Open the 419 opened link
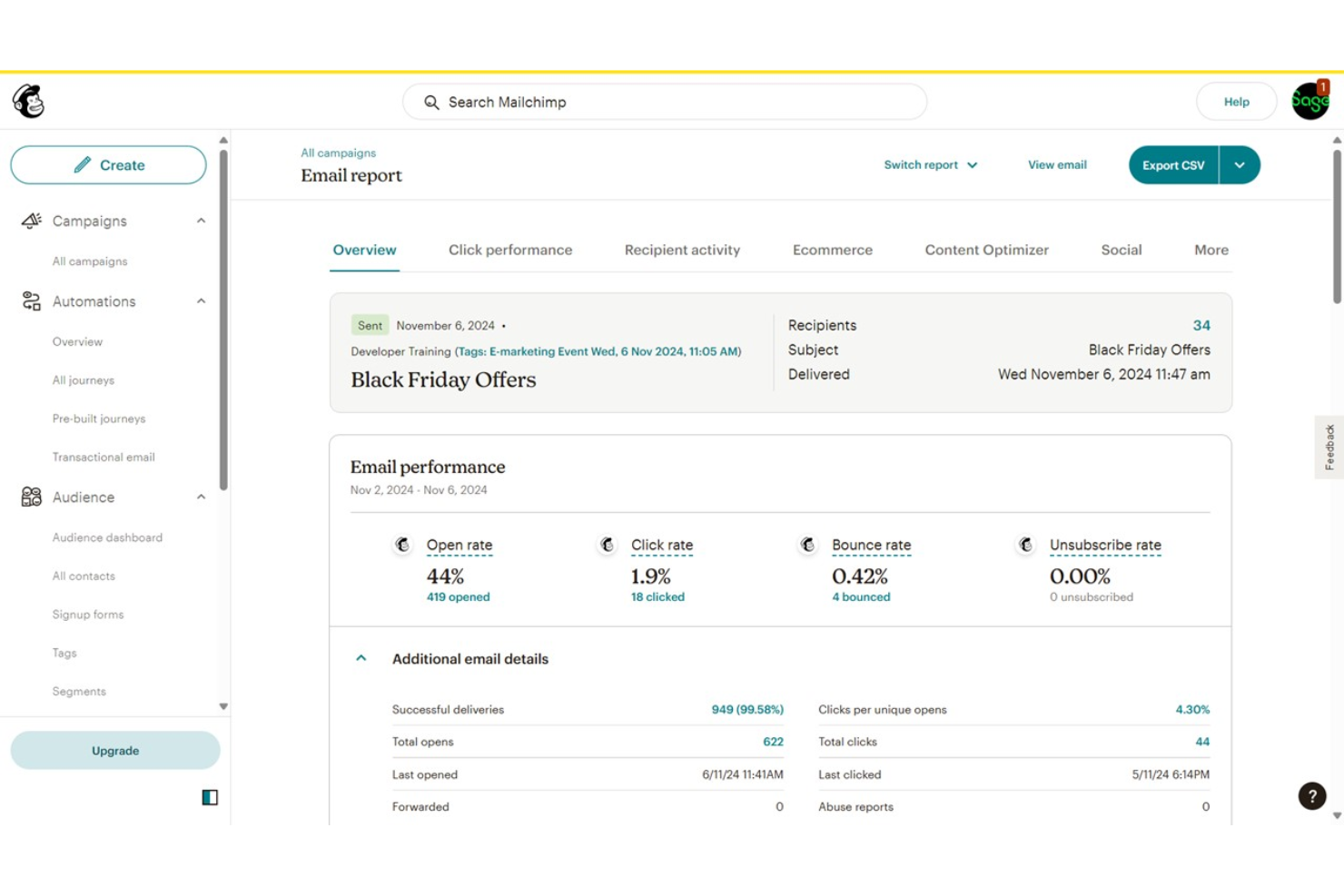The width and height of the screenshot is (1344, 896). pos(458,596)
